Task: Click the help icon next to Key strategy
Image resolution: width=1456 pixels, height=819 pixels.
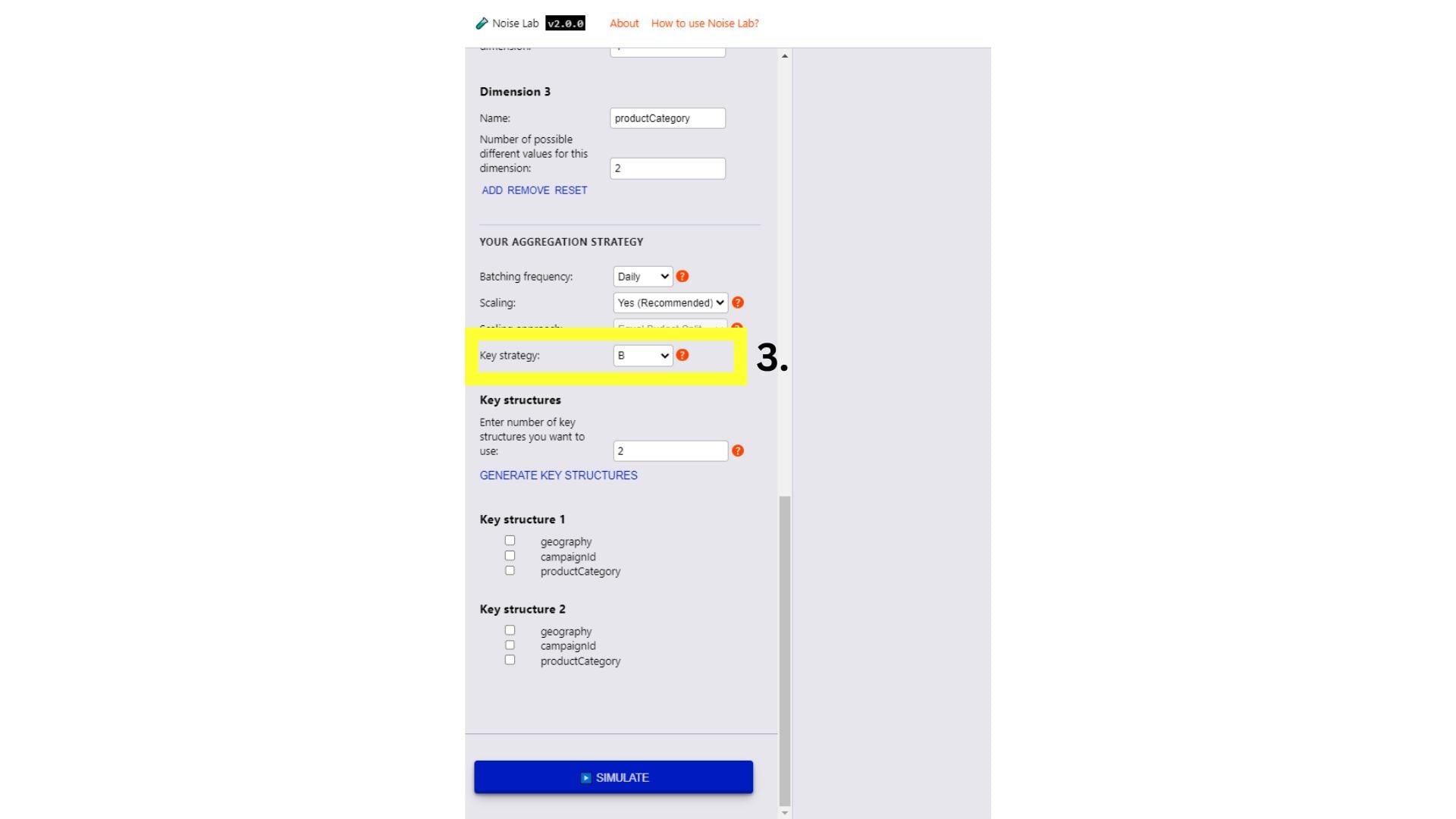Action: [683, 355]
